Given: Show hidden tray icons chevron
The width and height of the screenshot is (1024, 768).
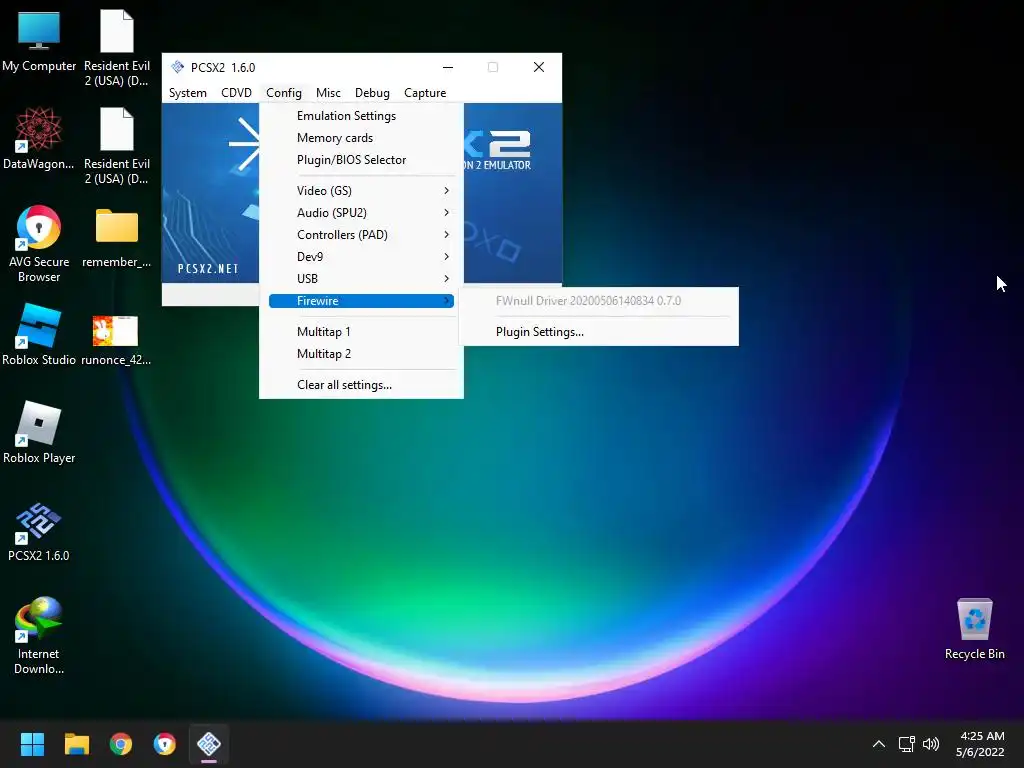Looking at the screenshot, I should [x=879, y=744].
